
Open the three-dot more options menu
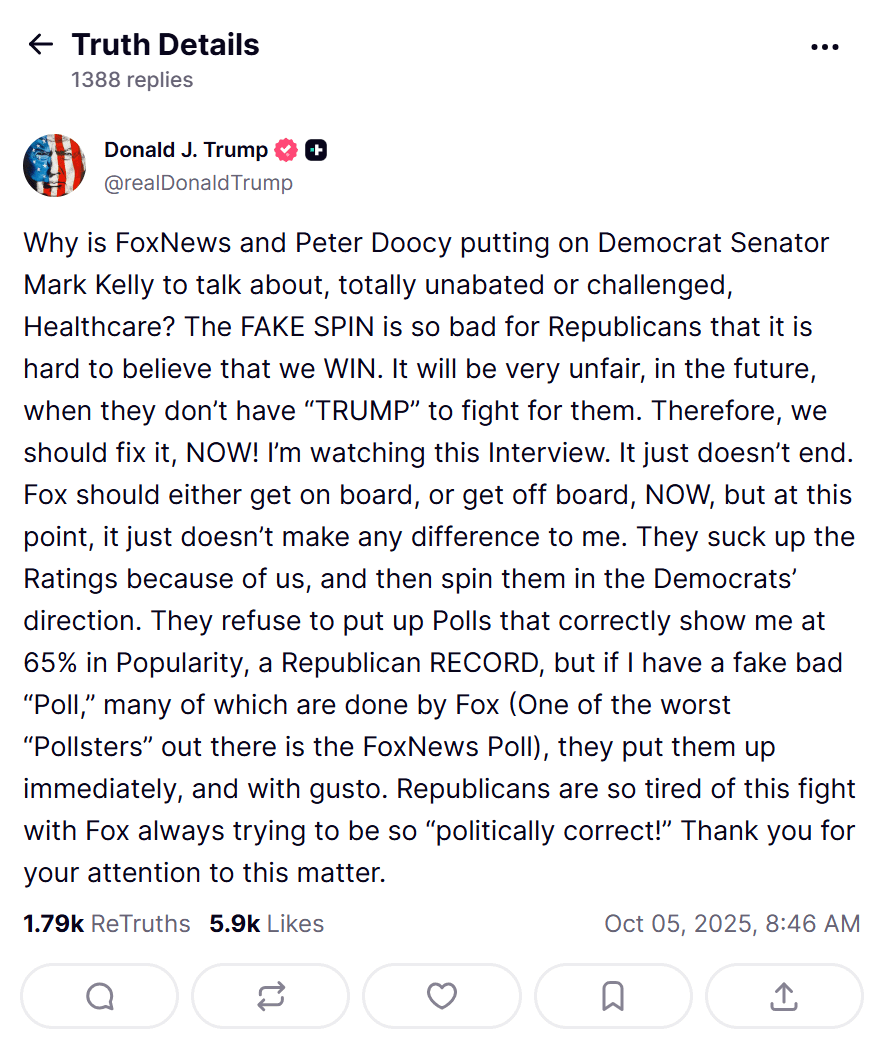825,46
